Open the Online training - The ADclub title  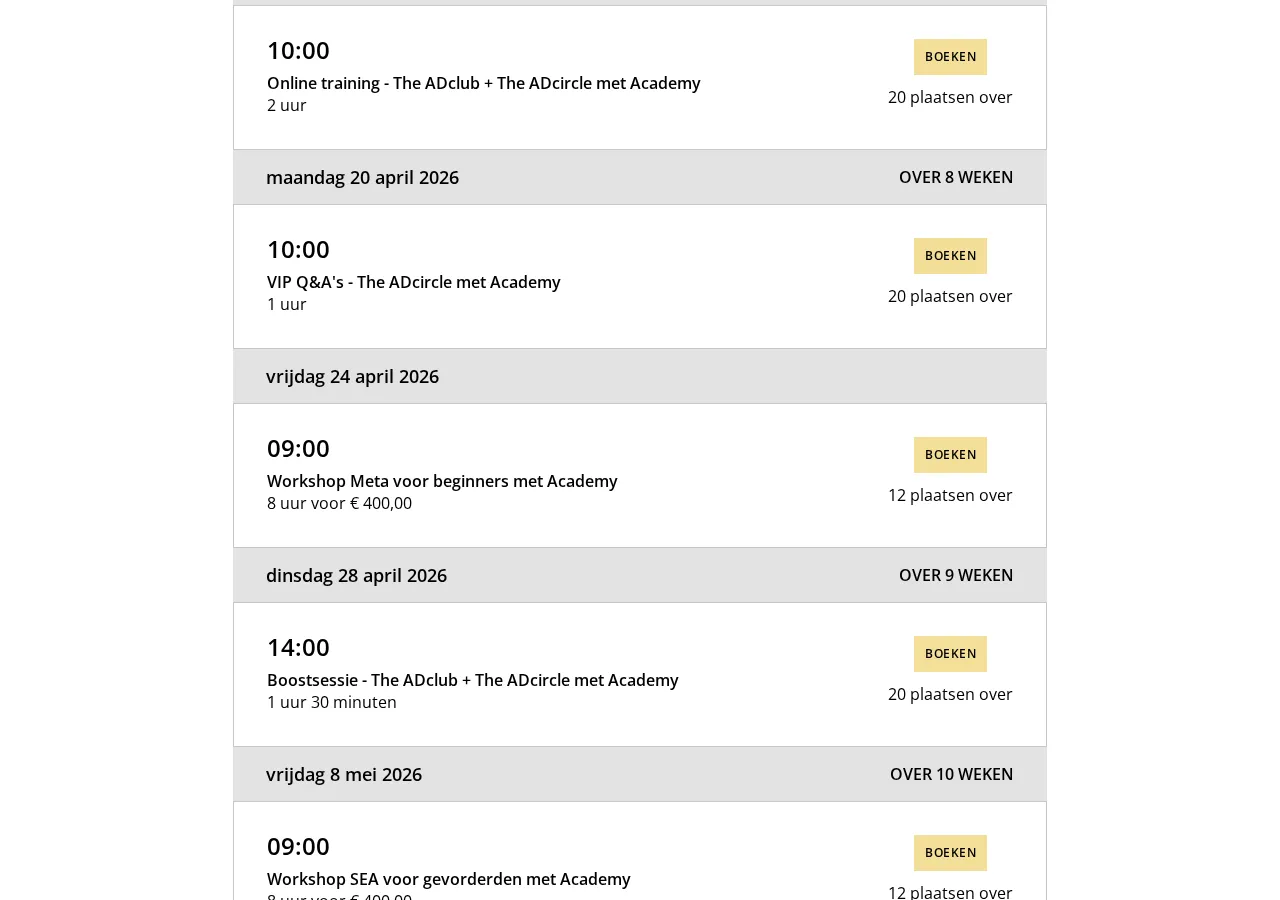pos(484,83)
